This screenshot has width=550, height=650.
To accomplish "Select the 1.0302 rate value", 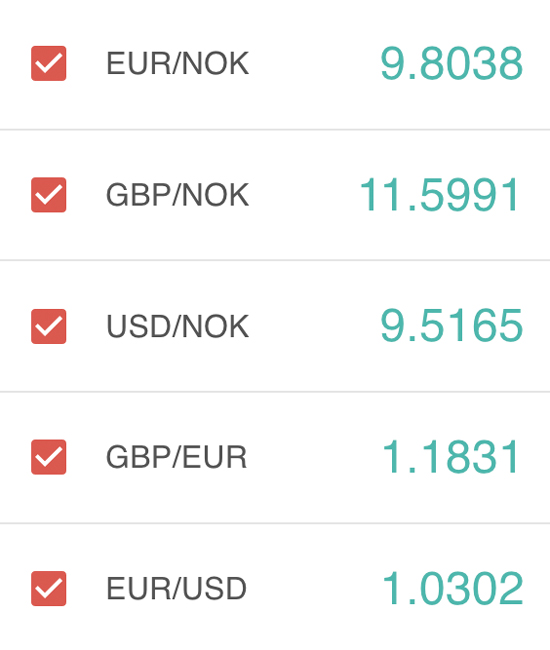I will coord(452,588).
